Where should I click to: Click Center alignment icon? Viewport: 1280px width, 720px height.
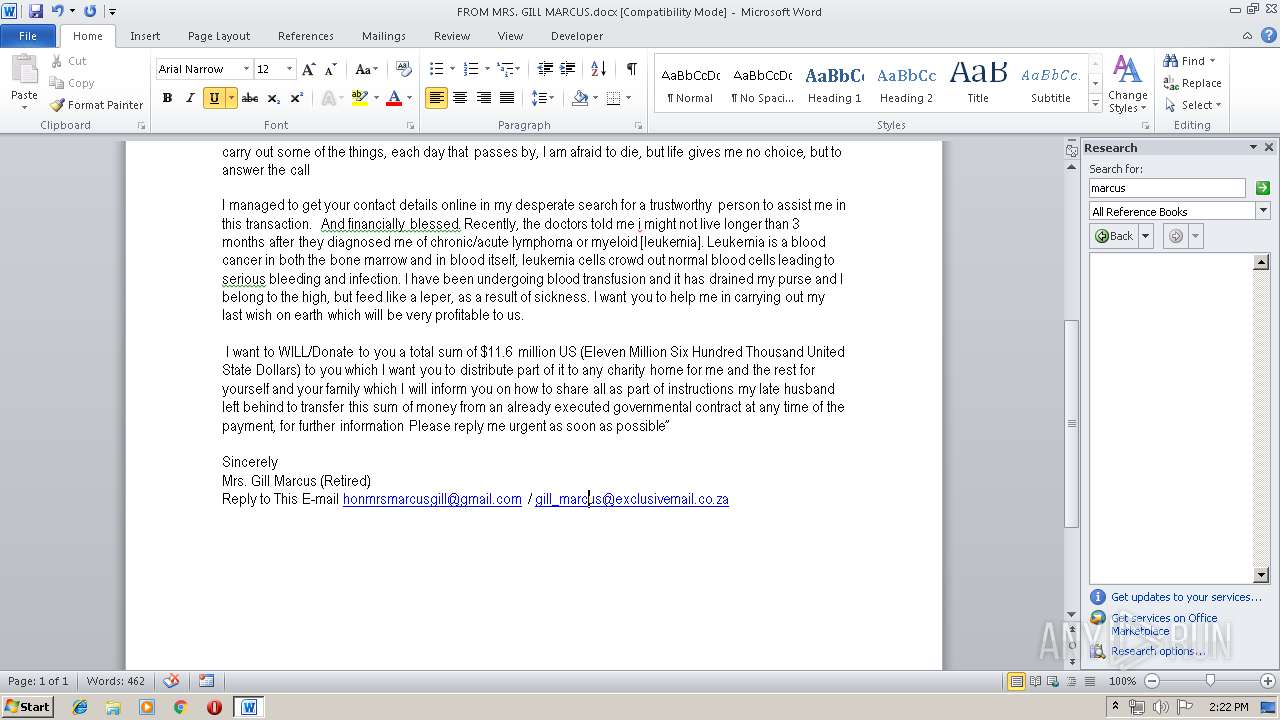tap(460, 98)
